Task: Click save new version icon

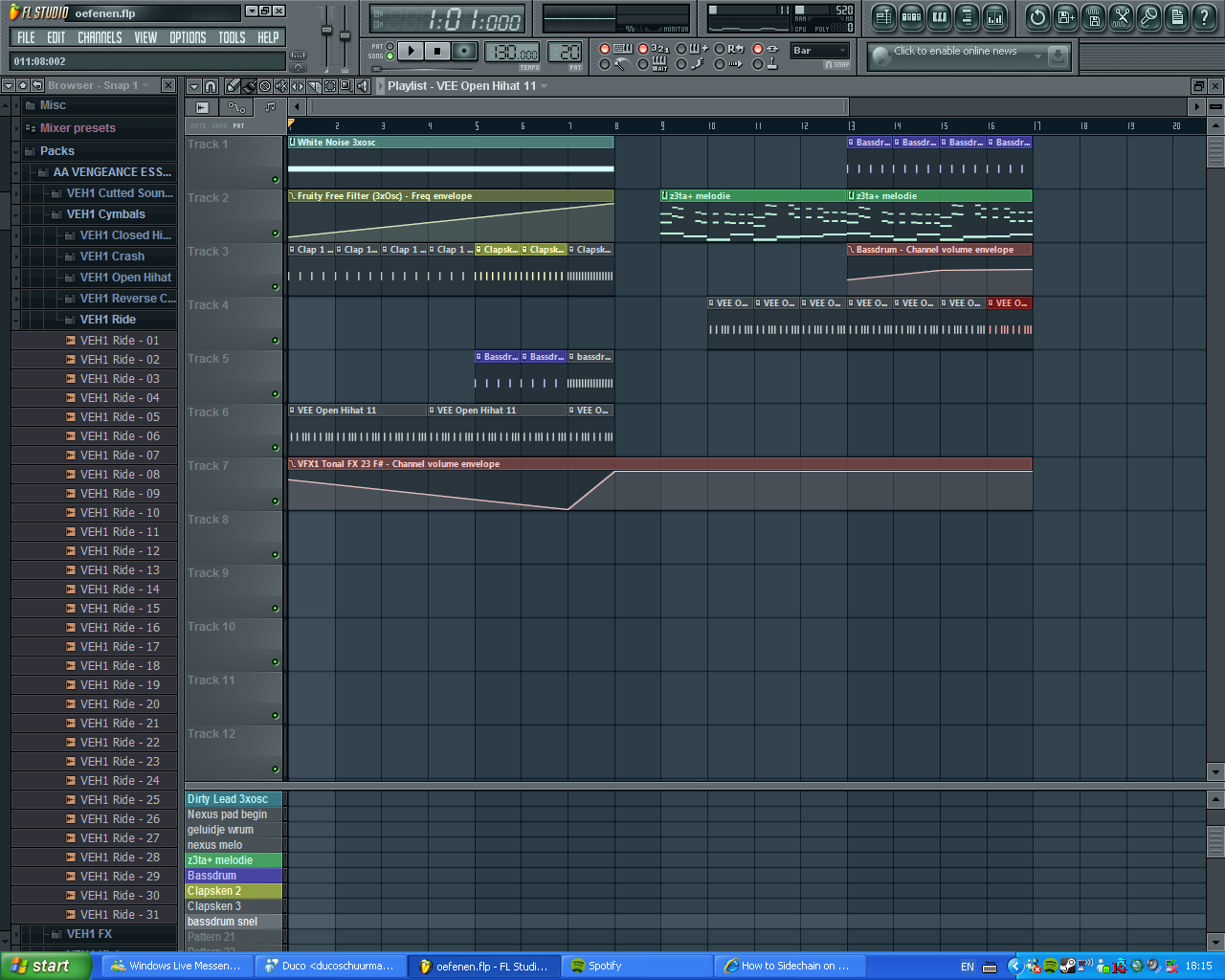Action: point(1065,16)
